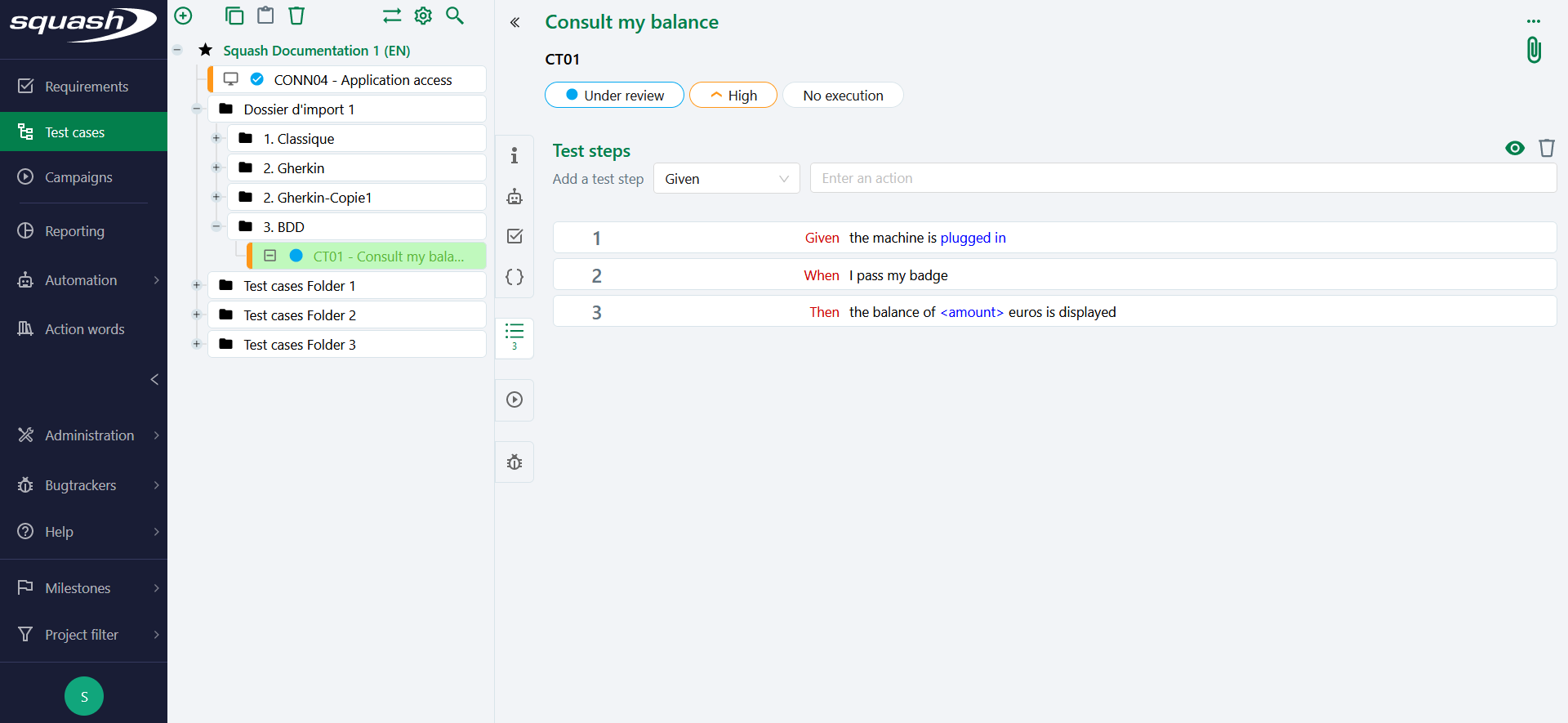Open the automation robot side tab
This screenshot has width=1568, height=723.
514,196
